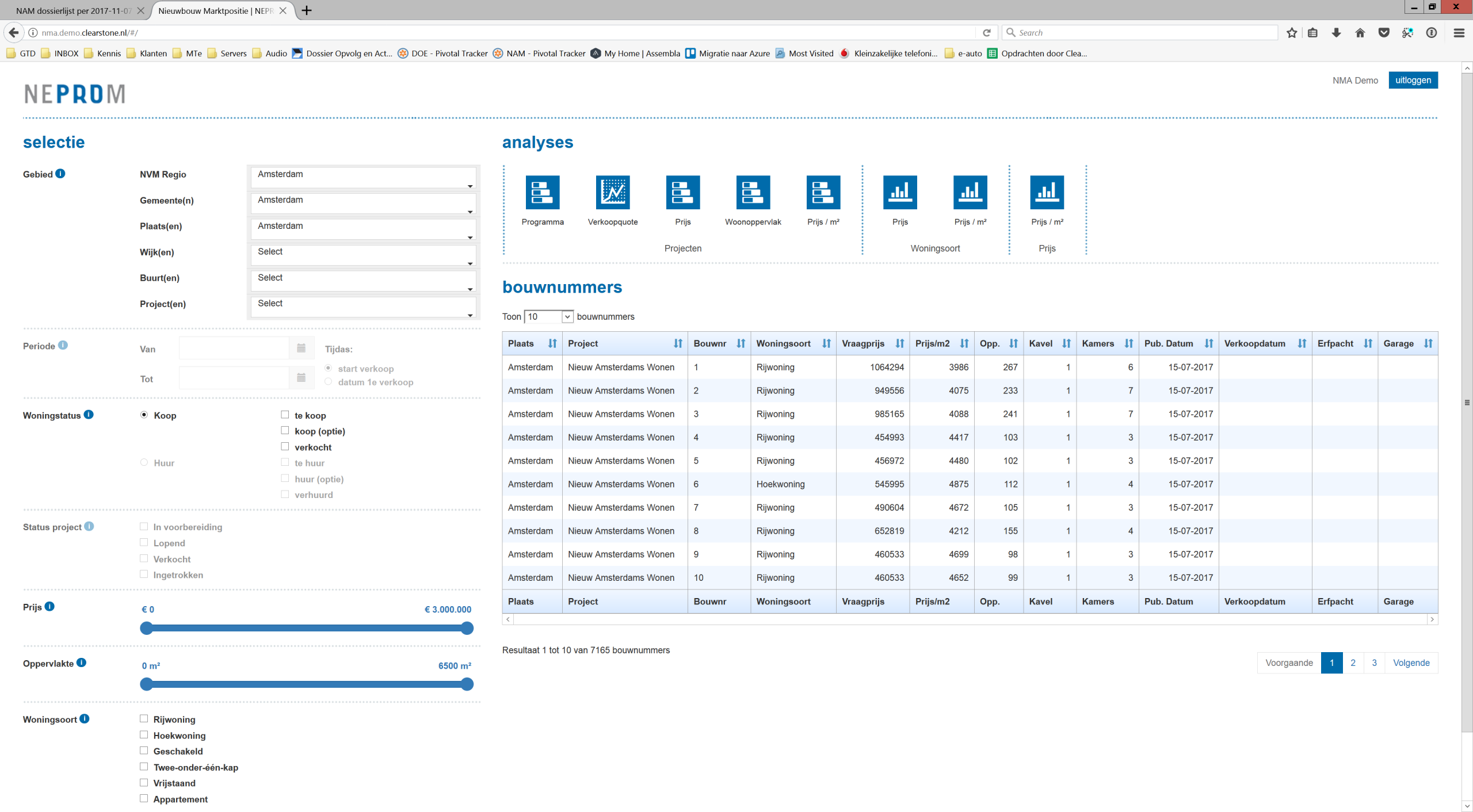
Task: Open the Wijk(en) Select dropdown
Action: tap(363, 255)
